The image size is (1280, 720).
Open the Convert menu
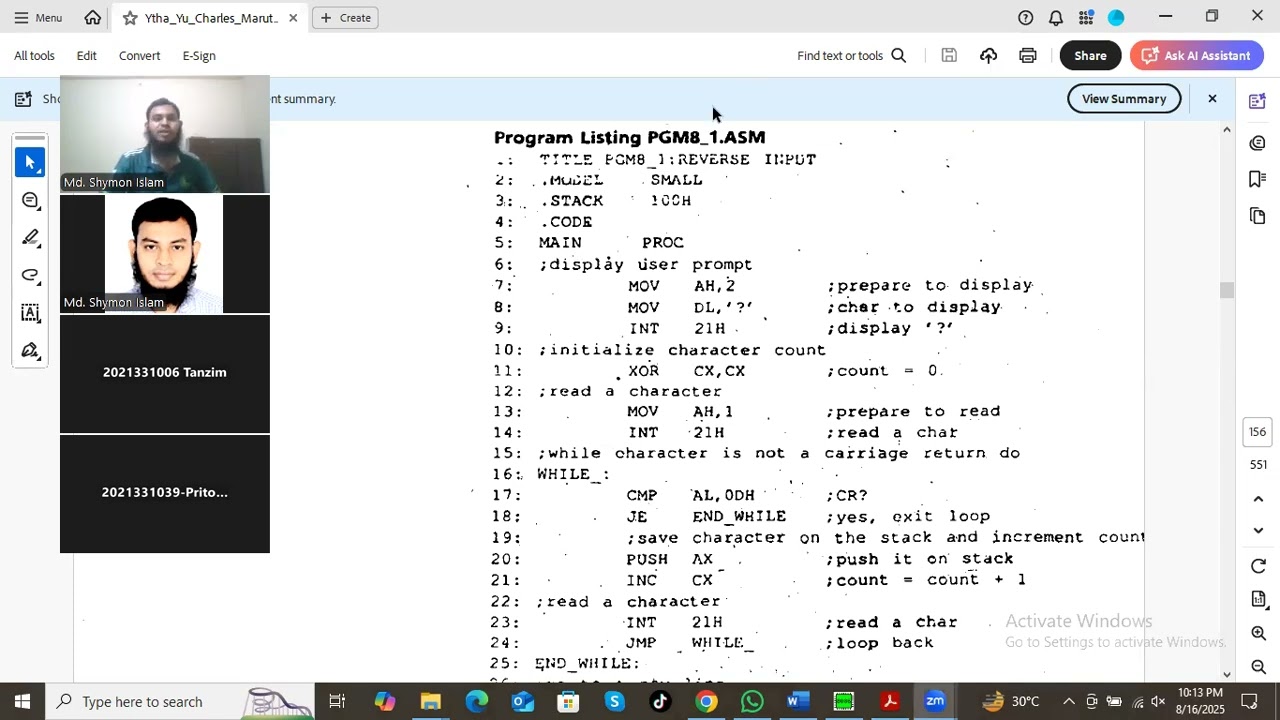click(x=139, y=56)
